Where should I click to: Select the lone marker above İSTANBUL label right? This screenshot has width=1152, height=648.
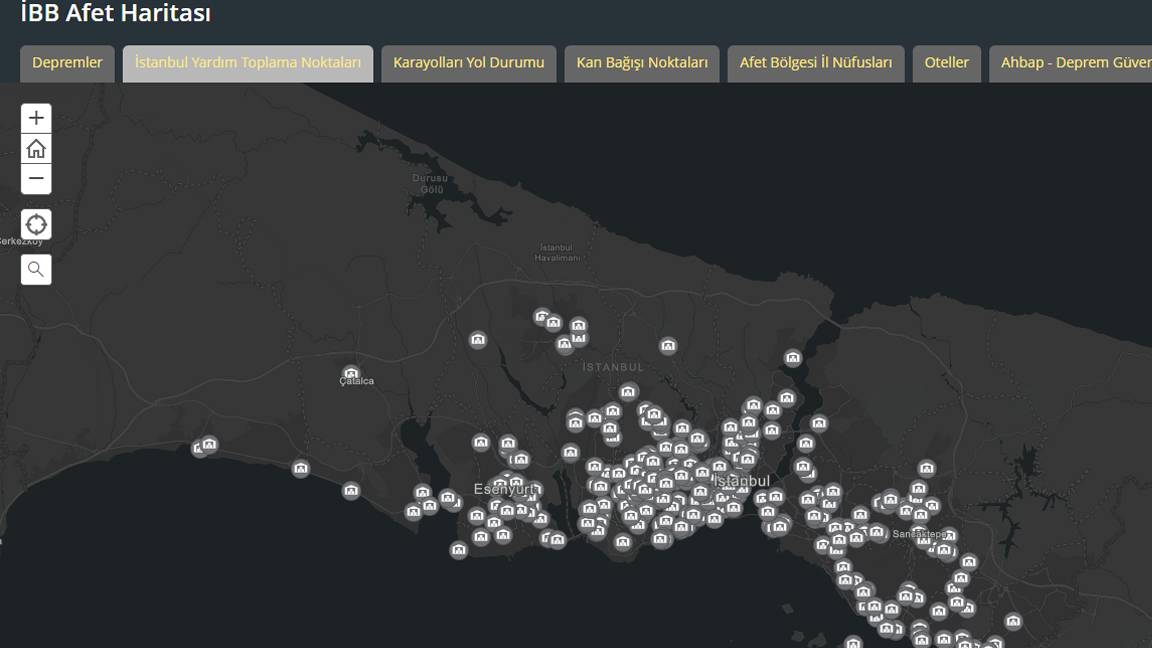(x=668, y=345)
